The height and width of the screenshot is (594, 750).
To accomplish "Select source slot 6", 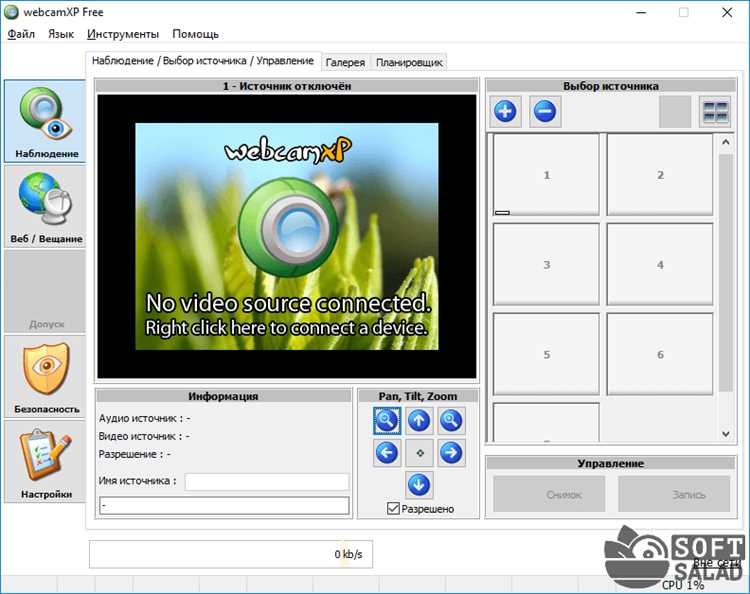I will click(x=660, y=354).
